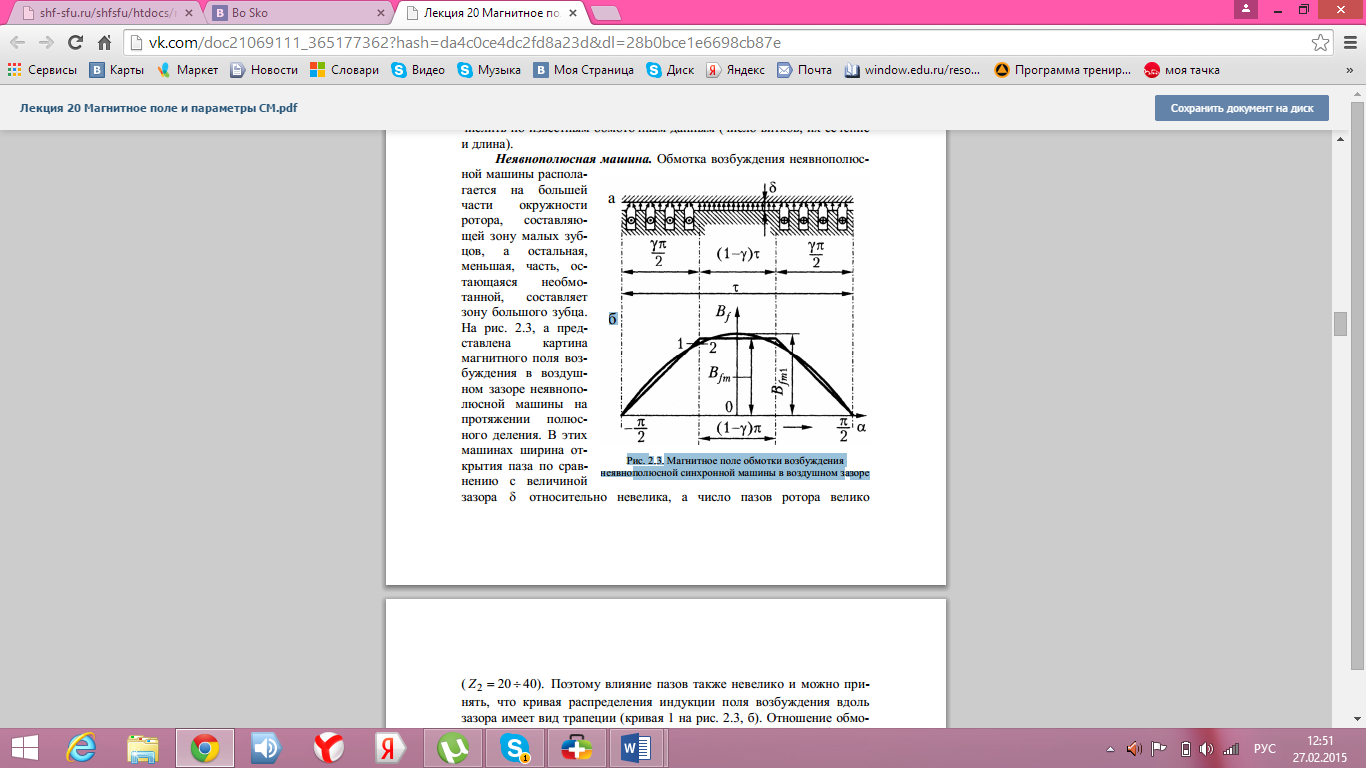Image resolution: width=1366 pixels, height=768 pixels.
Task: Open uTorrent from the taskbar
Action: pyautogui.click(x=453, y=748)
